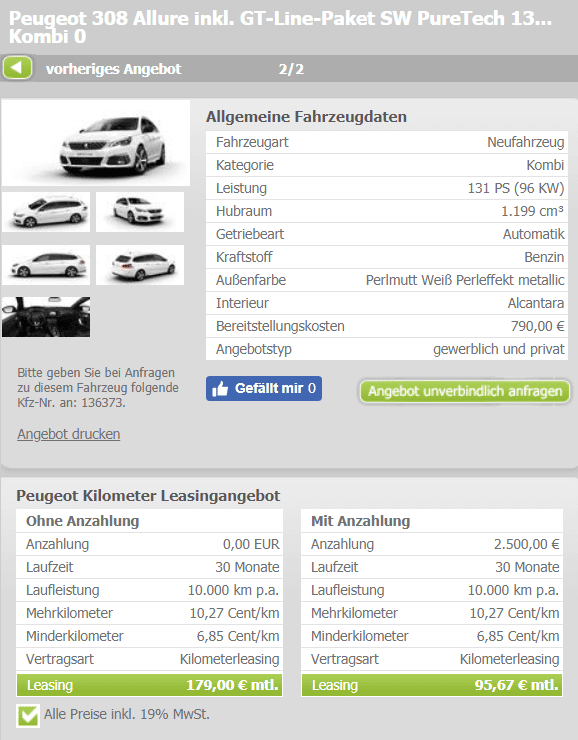View front-right angle car thumbnail
The height and width of the screenshot is (740, 578).
[140, 212]
